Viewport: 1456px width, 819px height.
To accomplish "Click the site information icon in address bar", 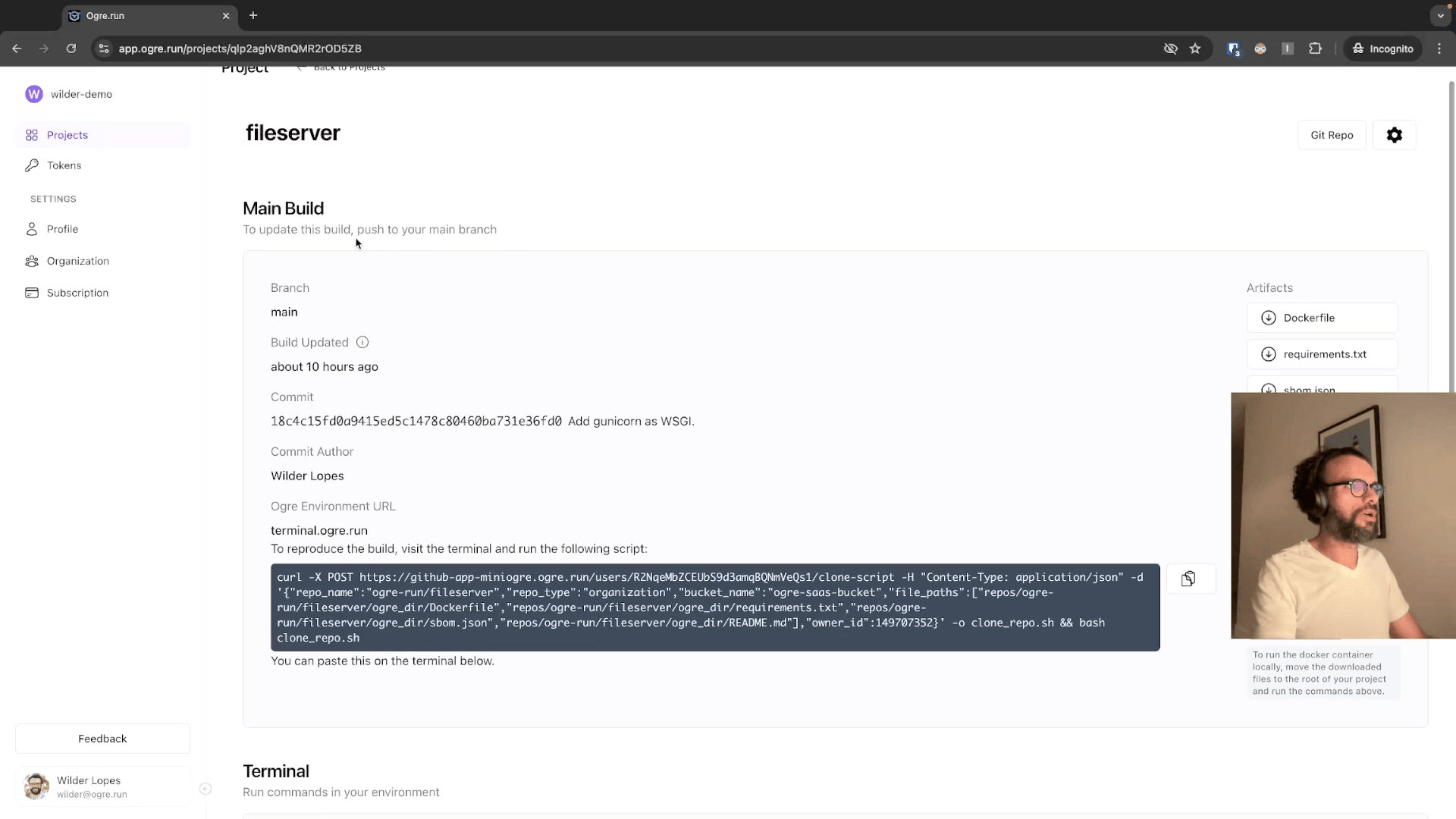I will [x=104, y=49].
